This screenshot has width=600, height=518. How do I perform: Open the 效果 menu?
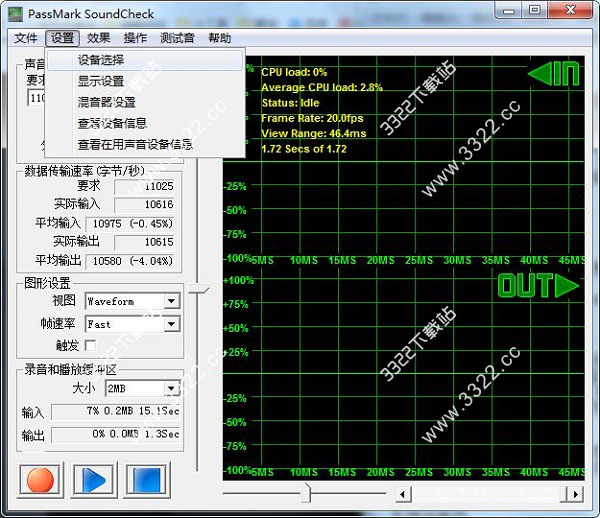click(99, 38)
